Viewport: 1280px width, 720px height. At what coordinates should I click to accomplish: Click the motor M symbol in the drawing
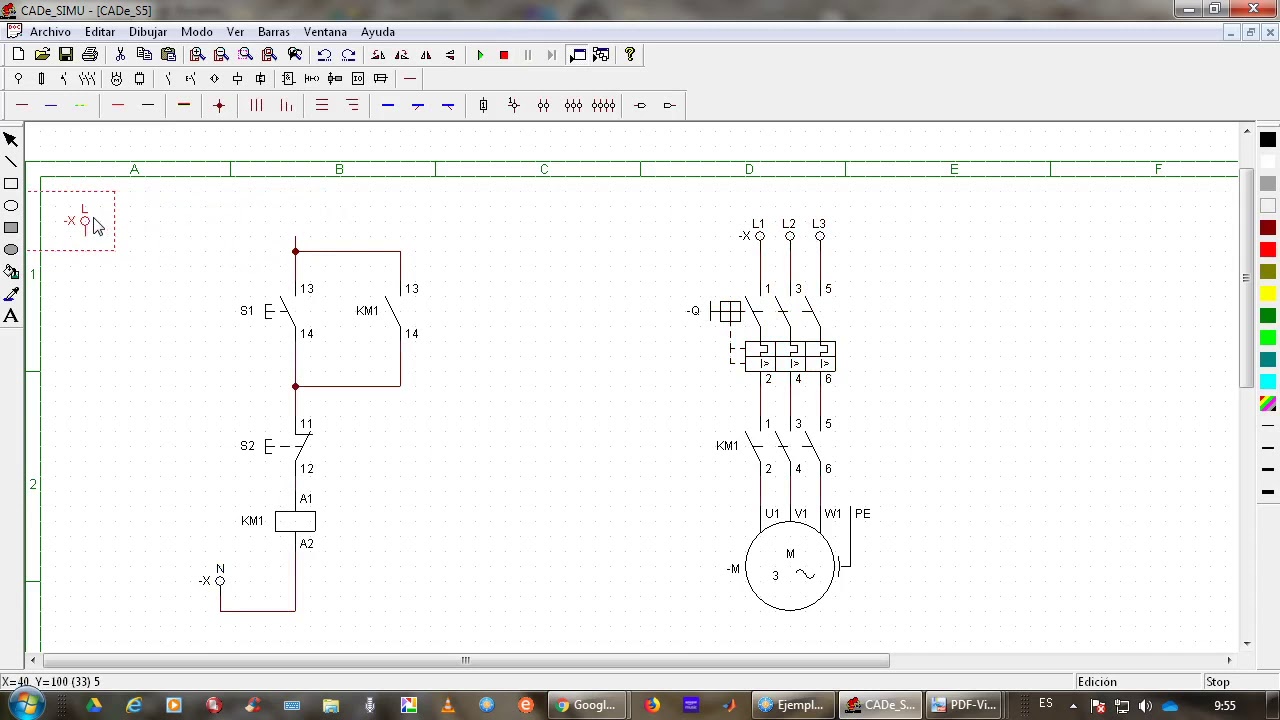point(790,566)
